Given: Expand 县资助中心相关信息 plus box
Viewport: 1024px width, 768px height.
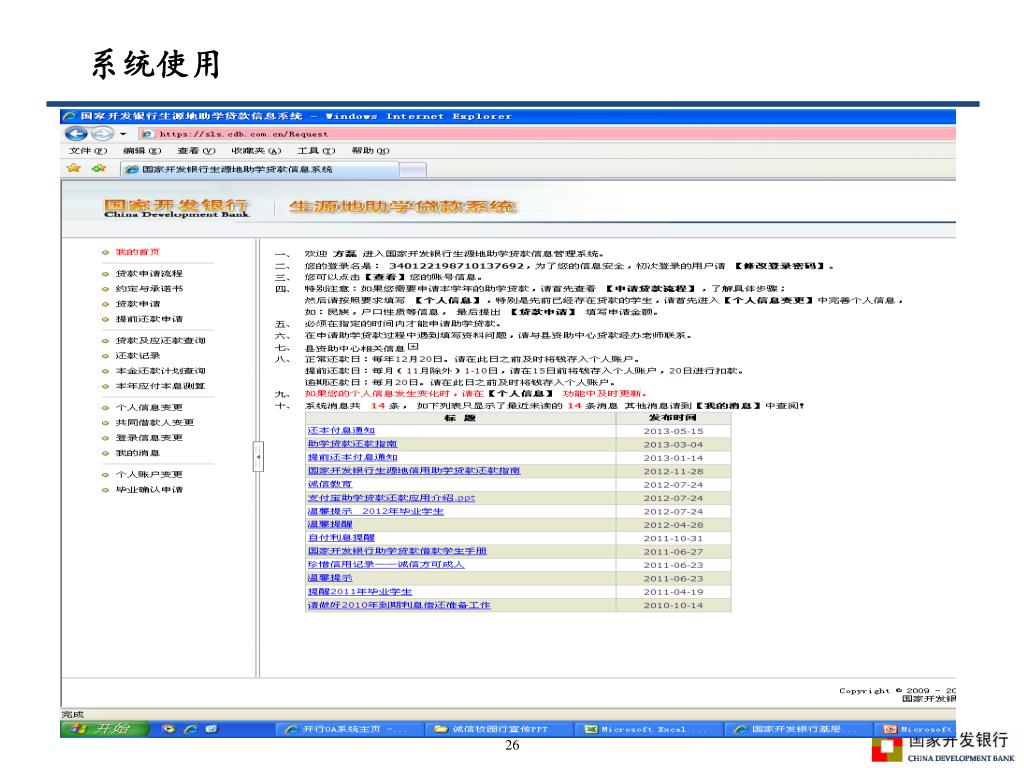Looking at the screenshot, I should [x=413, y=347].
